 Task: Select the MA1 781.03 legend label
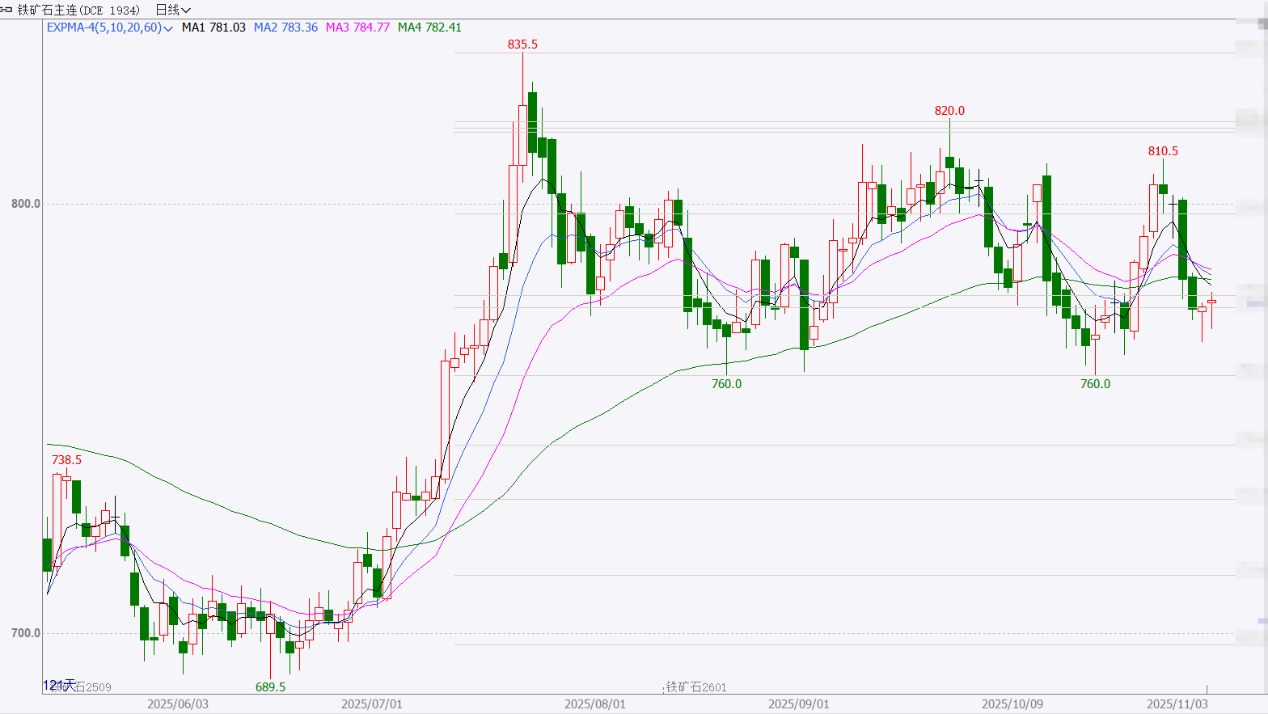[214, 27]
